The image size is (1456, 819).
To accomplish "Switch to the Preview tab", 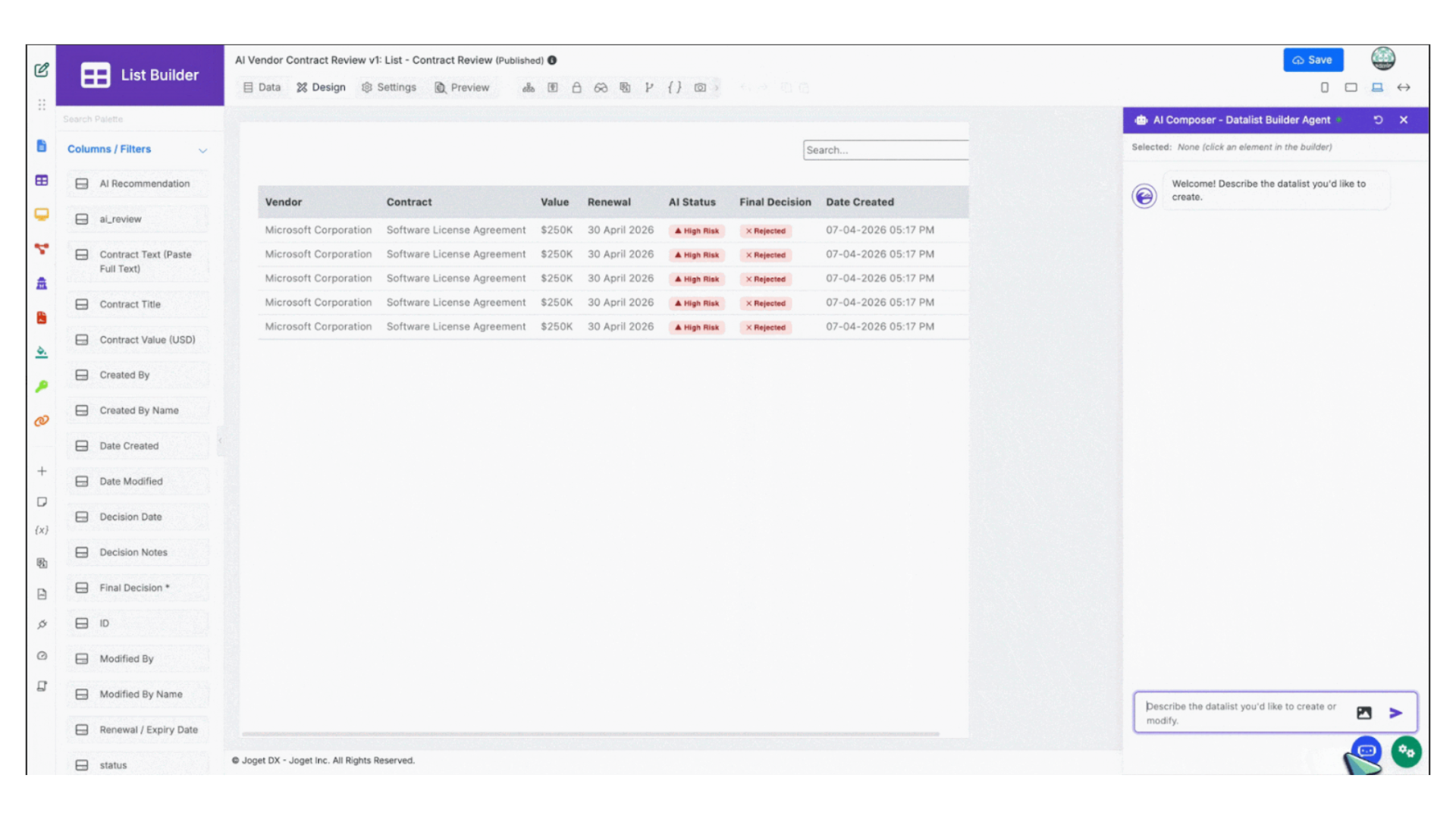I will click(462, 87).
